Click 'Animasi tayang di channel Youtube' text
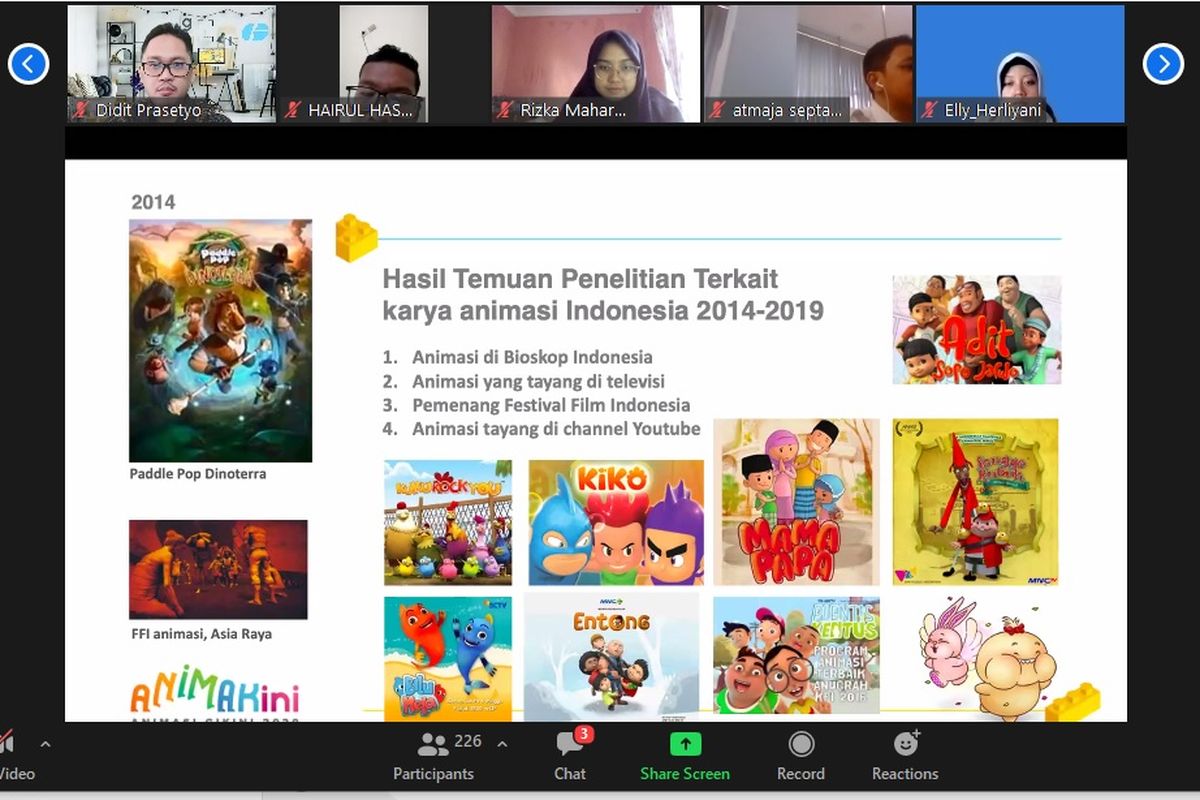Screen dimensions: 1200x800 [x=556, y=429]
